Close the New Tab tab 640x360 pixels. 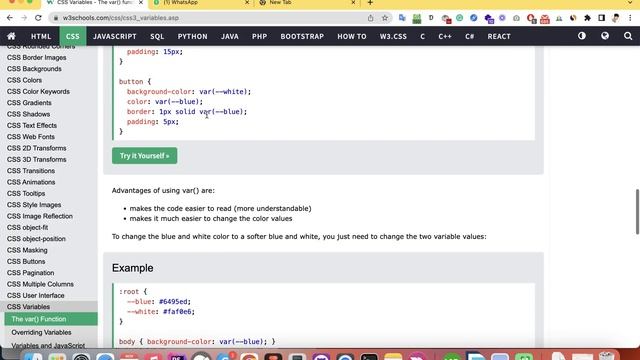pos(353,3)
